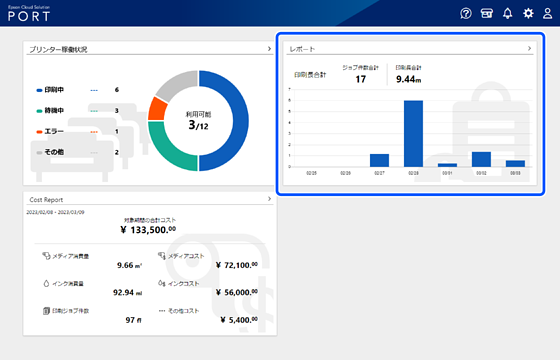This screenshot has width=560, height=360.
Task: Open the user account icon
Action: [548, 14]
